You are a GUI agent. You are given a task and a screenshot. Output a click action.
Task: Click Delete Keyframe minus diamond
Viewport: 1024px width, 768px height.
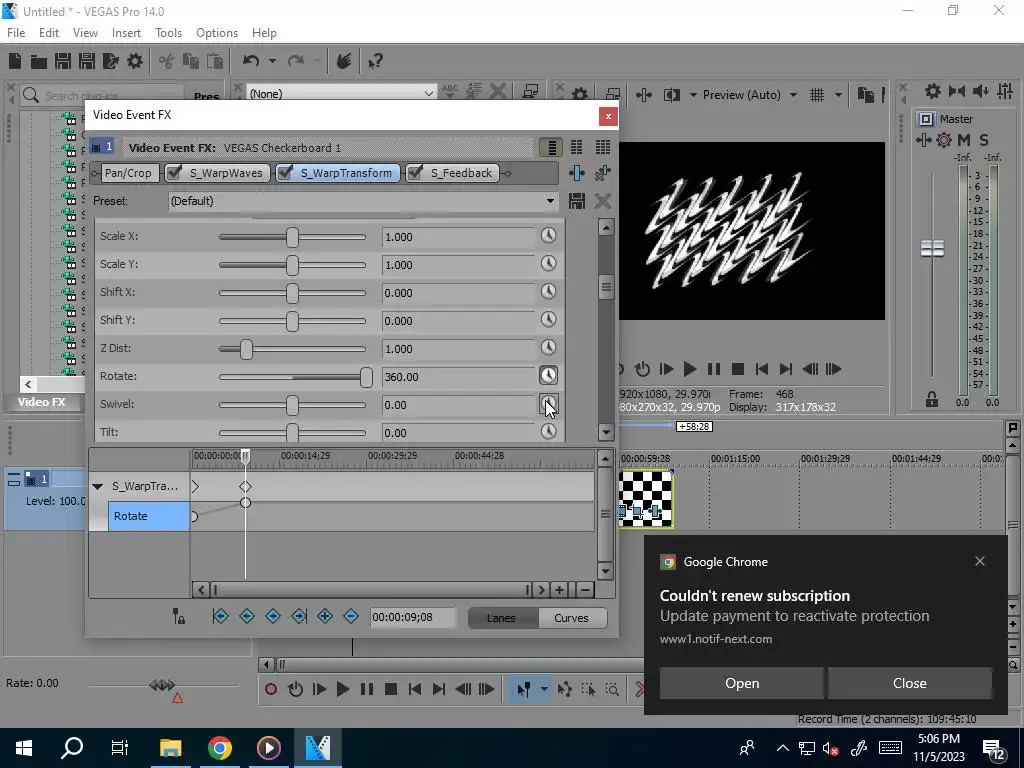(351, 616)
